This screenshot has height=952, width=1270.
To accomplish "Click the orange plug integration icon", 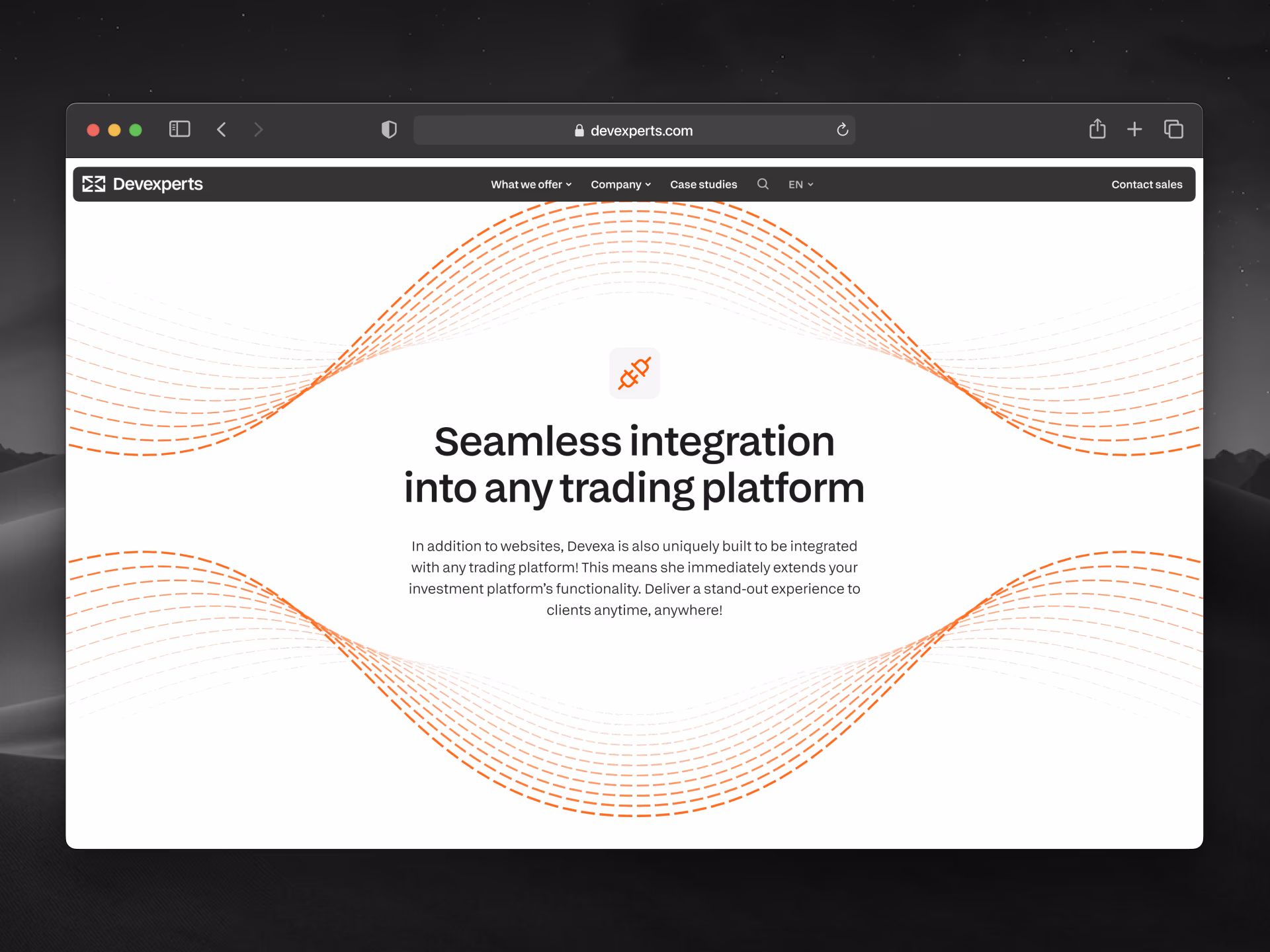I will 634,374.
